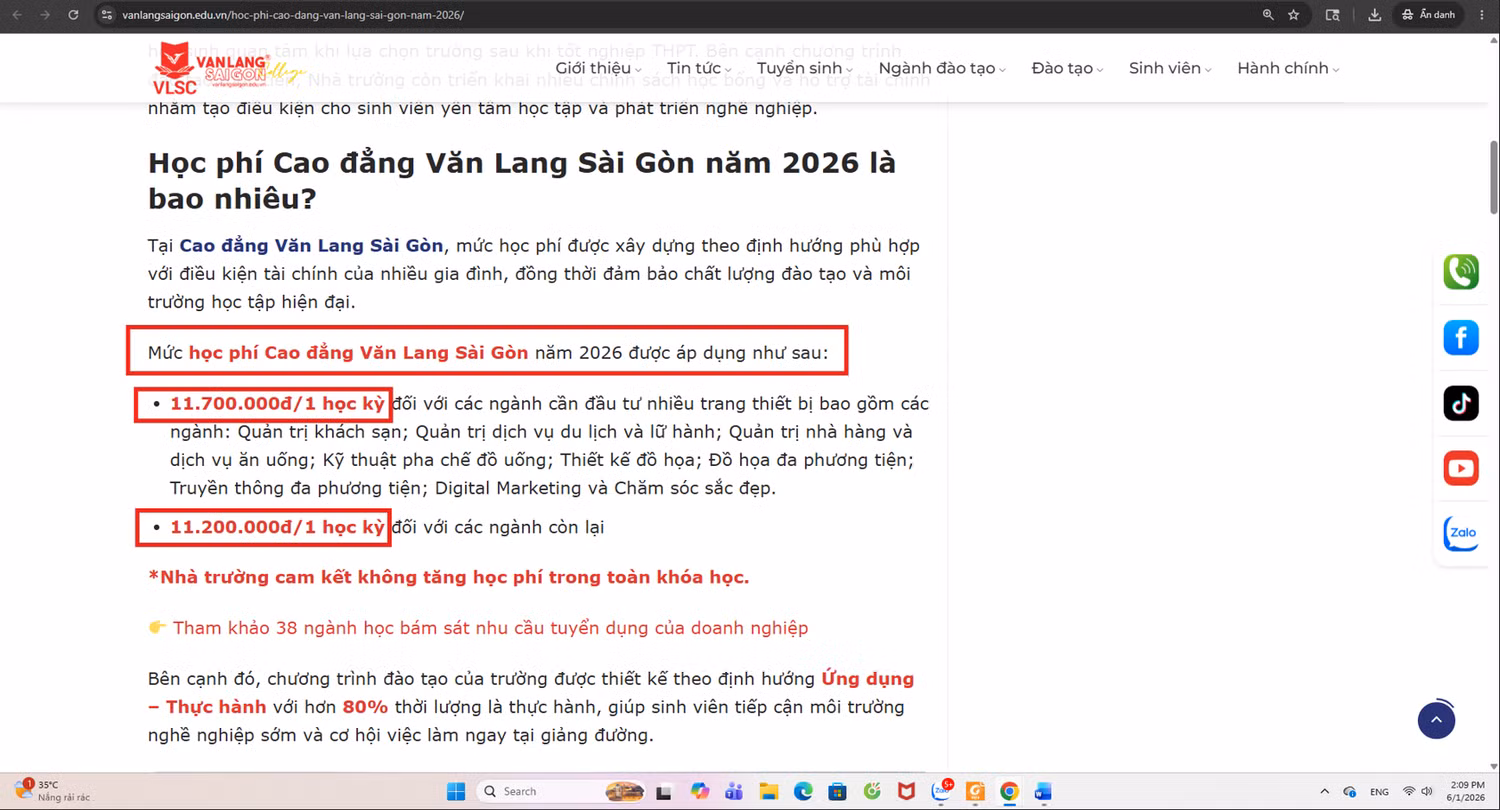Reload the current page
1500x810 pixels.
point(73,15)
